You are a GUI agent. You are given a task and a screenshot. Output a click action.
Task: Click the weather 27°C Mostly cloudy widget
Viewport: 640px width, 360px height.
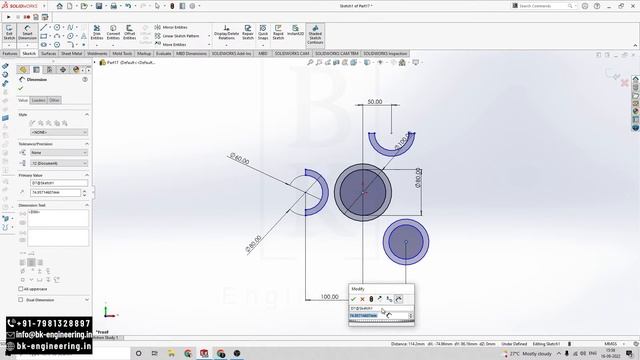point(527,353)
